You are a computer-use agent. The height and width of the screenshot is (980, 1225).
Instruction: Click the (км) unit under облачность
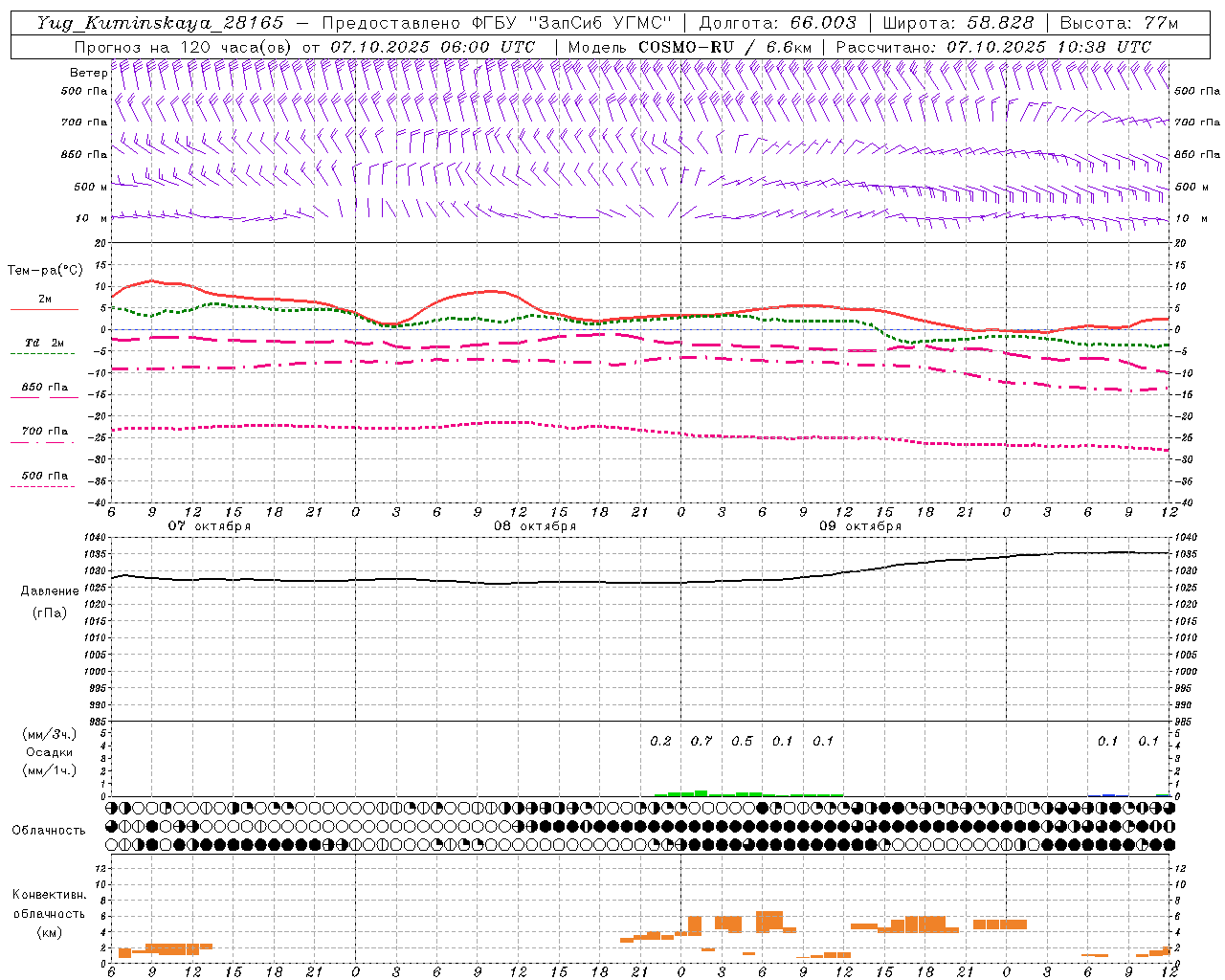50,932
